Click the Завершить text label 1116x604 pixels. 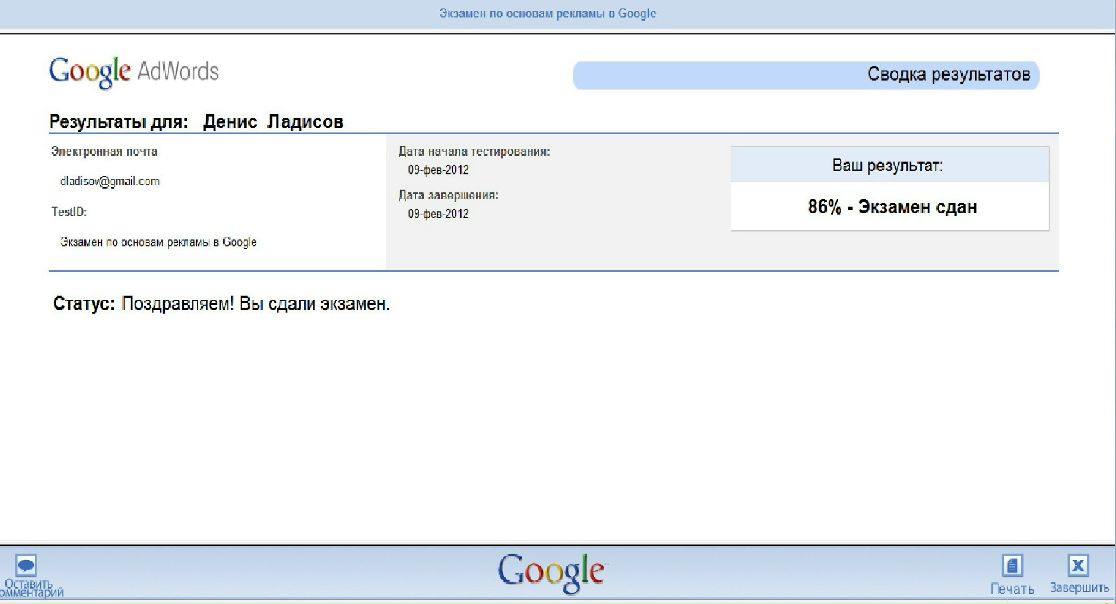1079,588
